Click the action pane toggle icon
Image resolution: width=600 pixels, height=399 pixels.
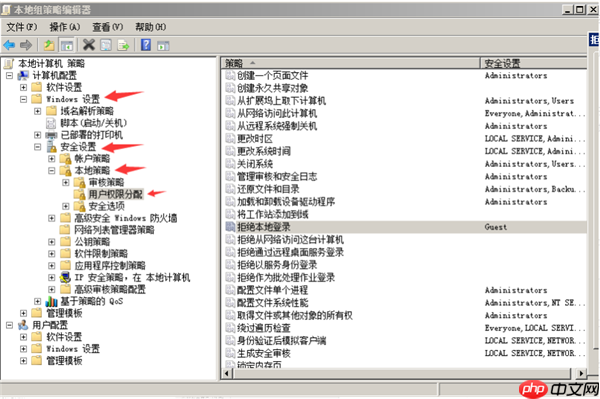[163, 46]
